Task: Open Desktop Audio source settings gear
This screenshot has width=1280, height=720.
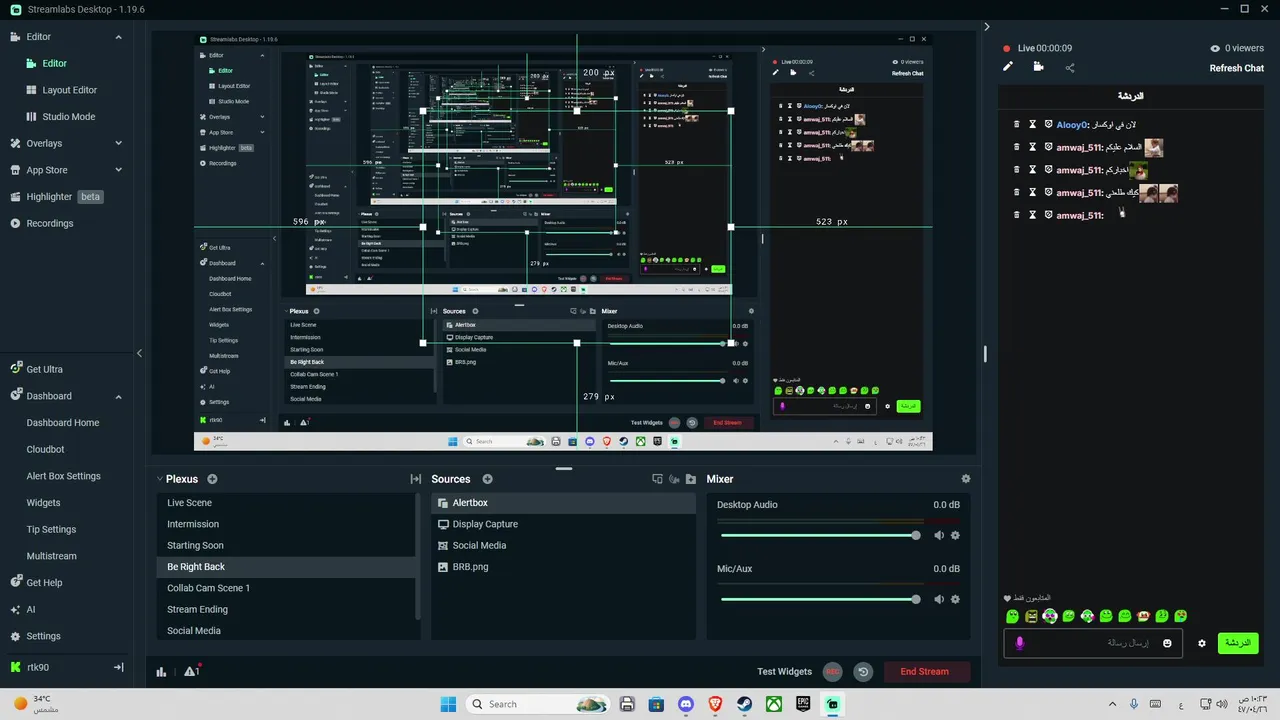Action: (955, 535)
